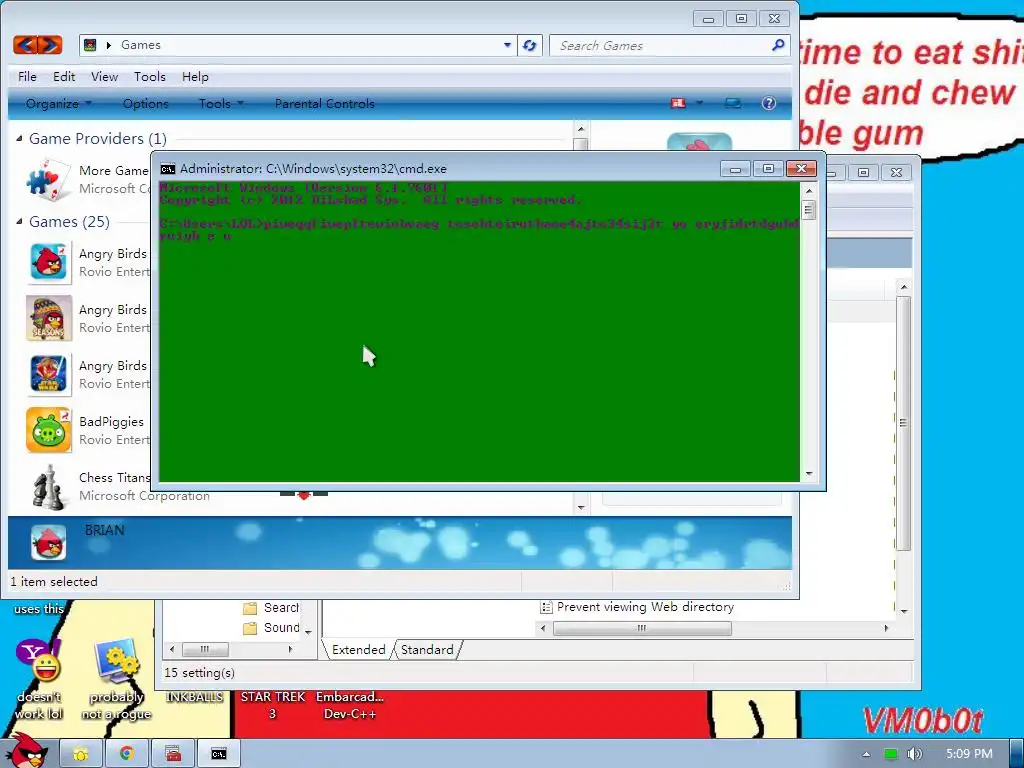The height and width of the screenshot is (768, 1024).
Task: Launch Chrome from the taskbar
Action: (x=126, y=754)
